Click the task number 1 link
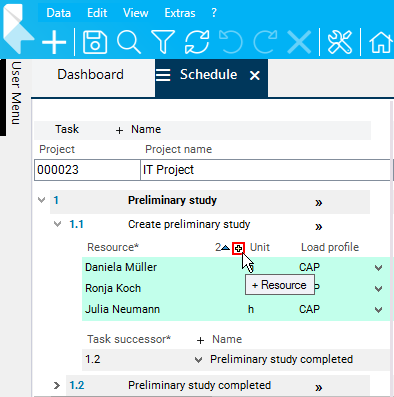The image size is (394, 397). pyautogui.click(x=56, y=200)
